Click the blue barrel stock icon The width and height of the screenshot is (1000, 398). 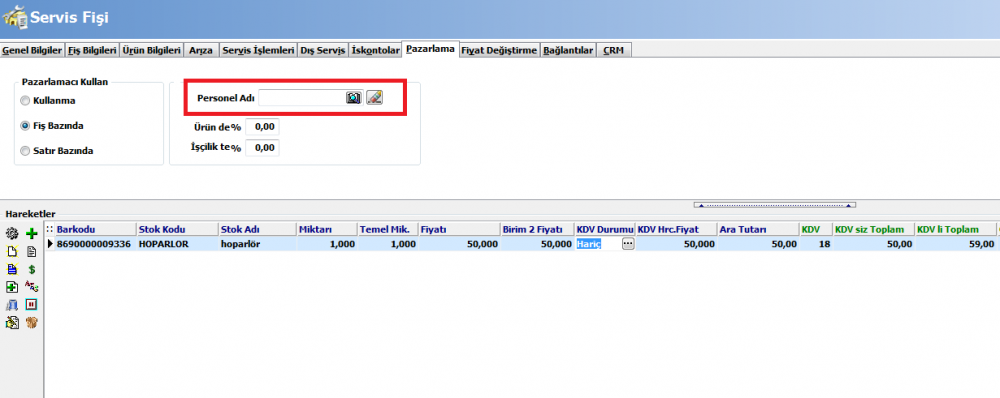(x=12, y=305)
